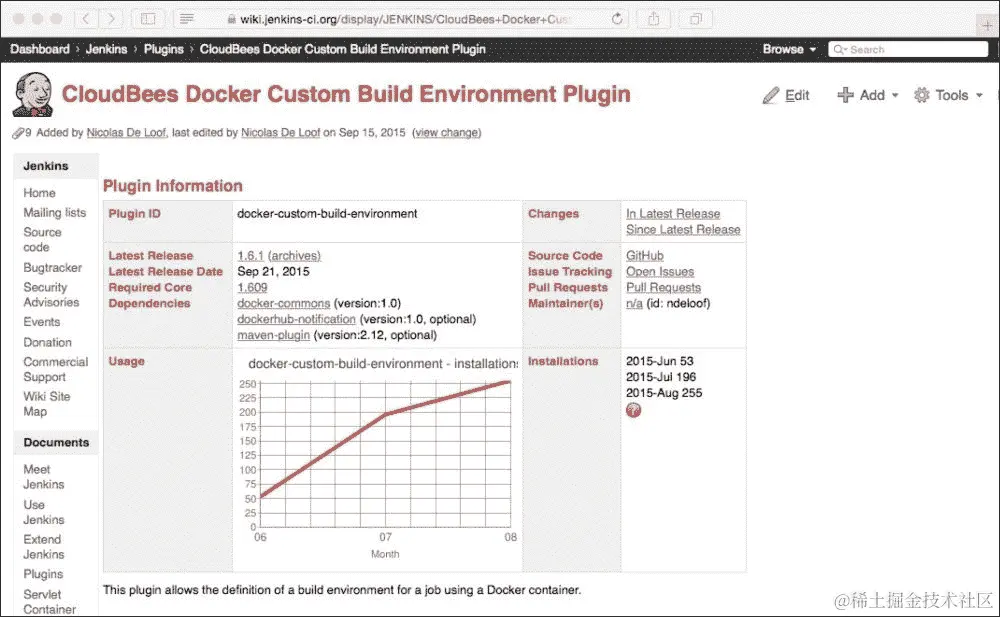The height and width of the screenshot is (617, 1000).
Task: Open Events sidebar link
Action: click(x=41, y=322)
